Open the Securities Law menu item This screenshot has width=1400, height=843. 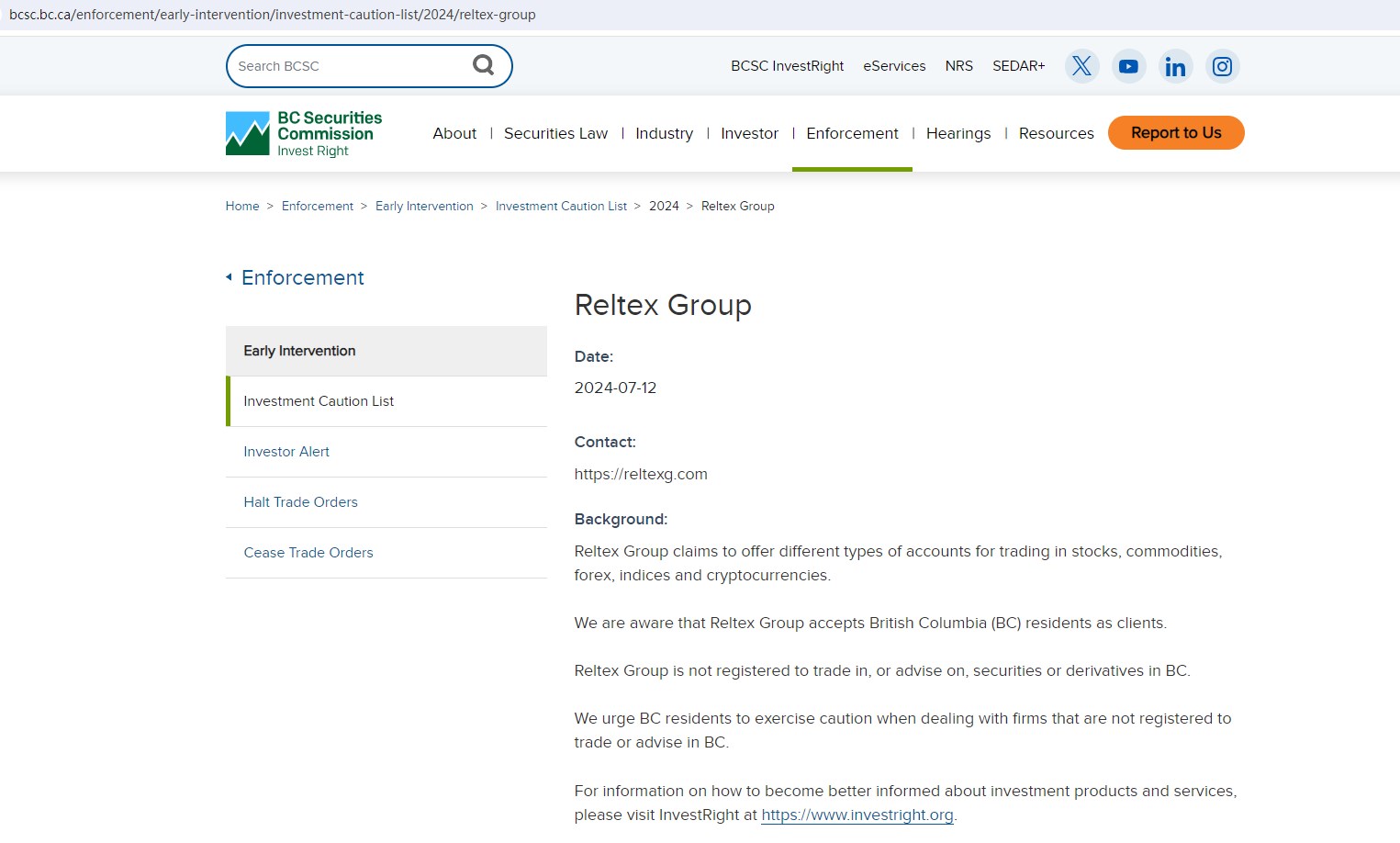[555, 133]
